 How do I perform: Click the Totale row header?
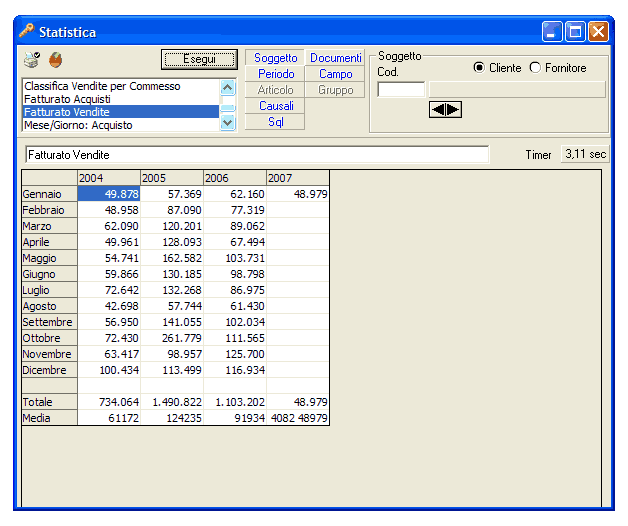coord(49,402)
